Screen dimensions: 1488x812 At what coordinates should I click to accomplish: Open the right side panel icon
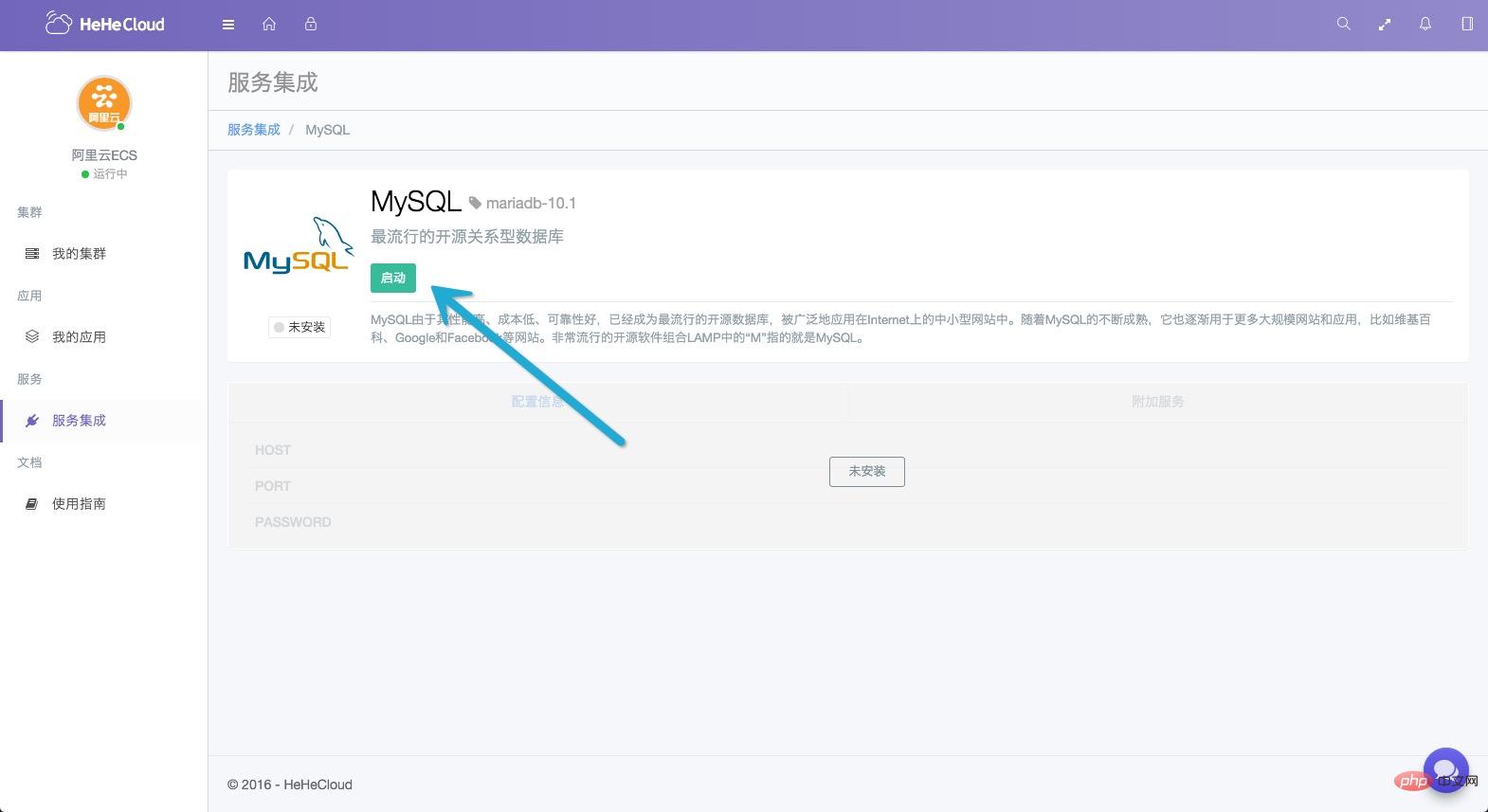pyautogui.click(x=1467, y=25)
